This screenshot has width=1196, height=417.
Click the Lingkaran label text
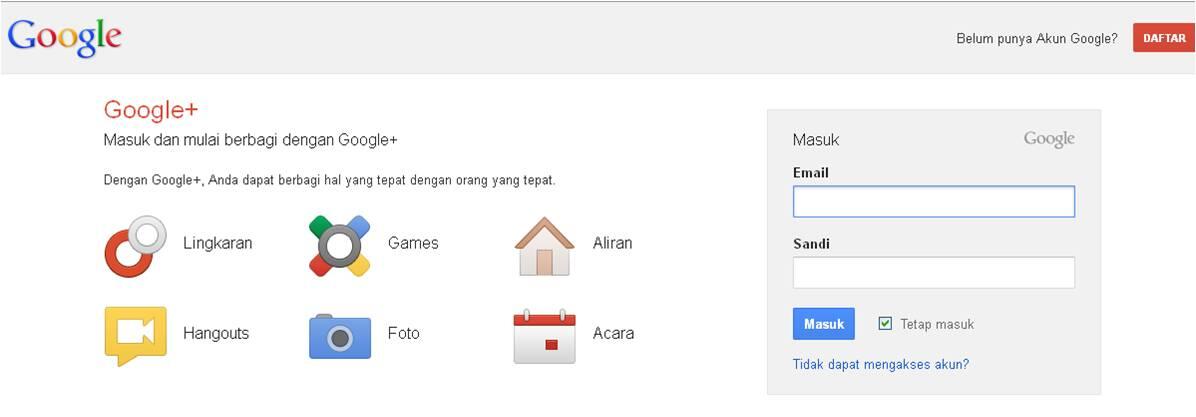[x=217, y=243]
